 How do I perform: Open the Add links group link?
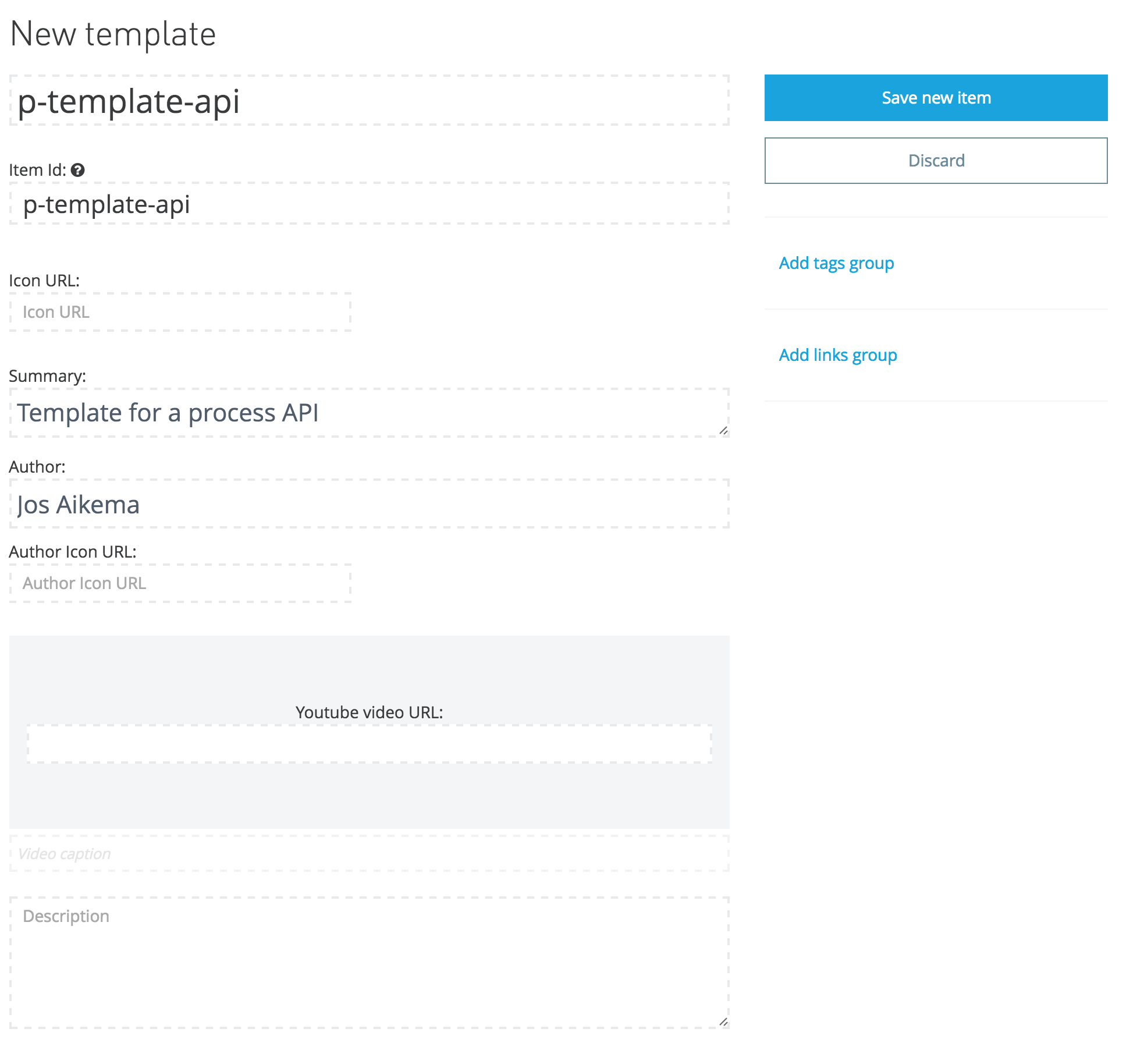838,355
